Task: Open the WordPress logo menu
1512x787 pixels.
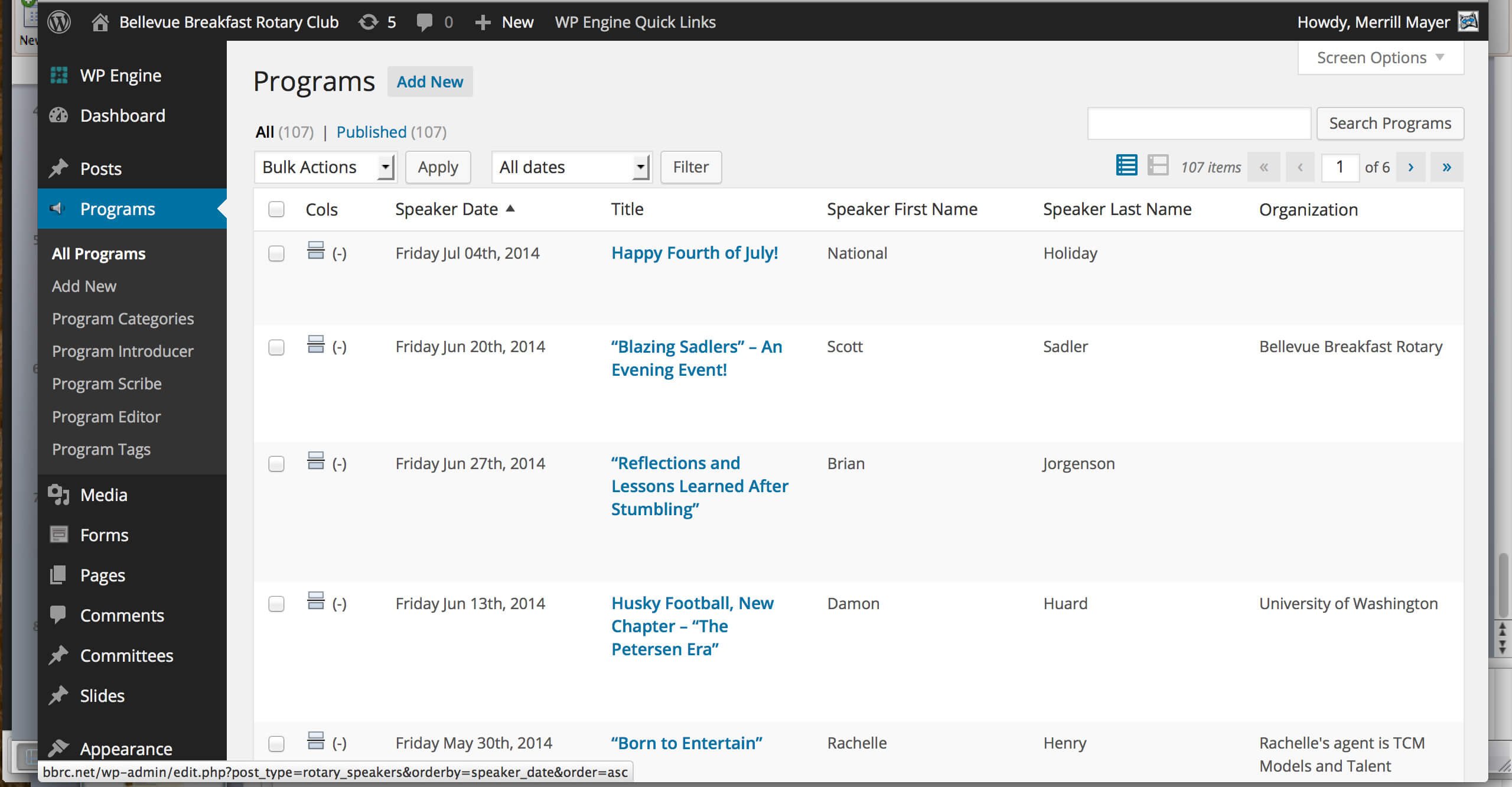Action: (59, 22)
